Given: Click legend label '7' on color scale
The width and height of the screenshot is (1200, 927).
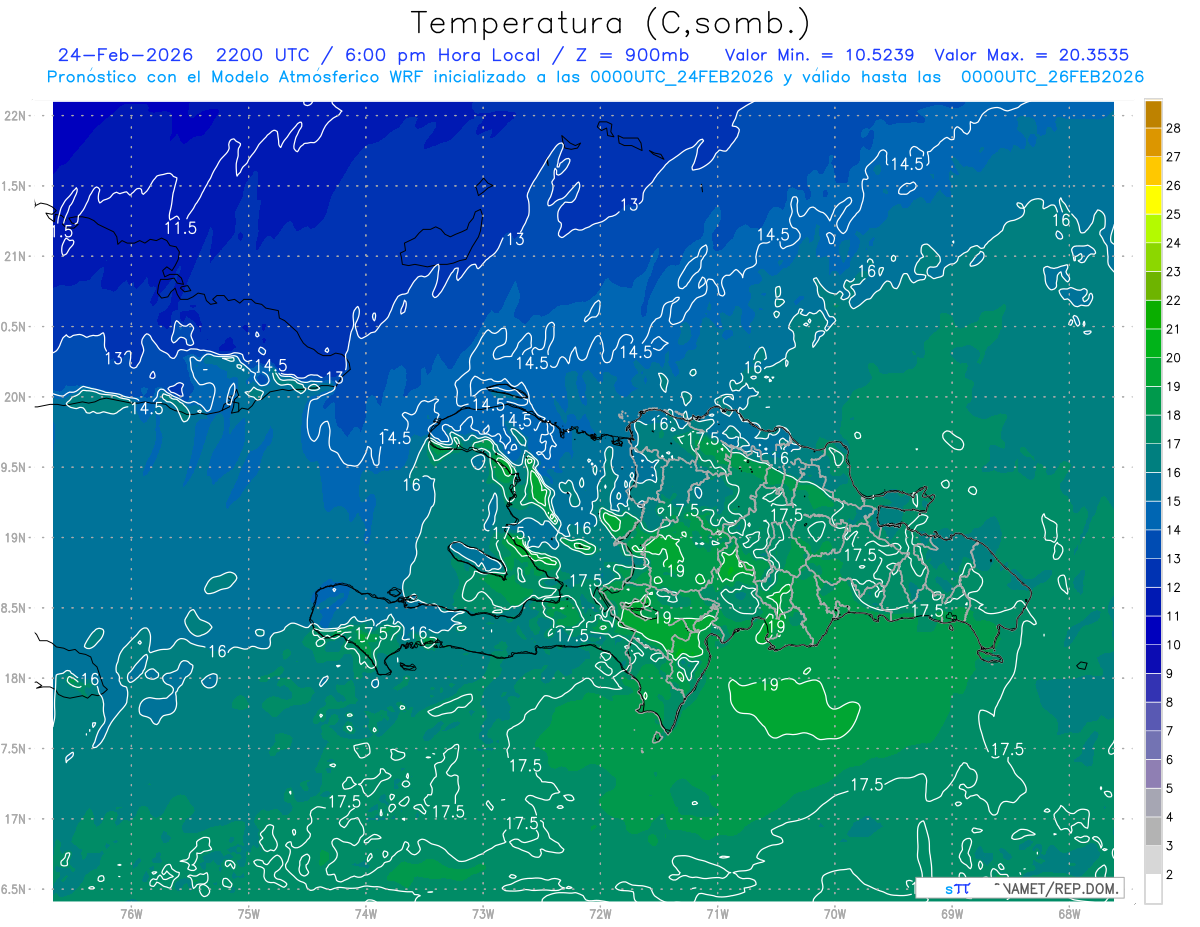Looking at the screenshot, I should tap(1170, 731).
